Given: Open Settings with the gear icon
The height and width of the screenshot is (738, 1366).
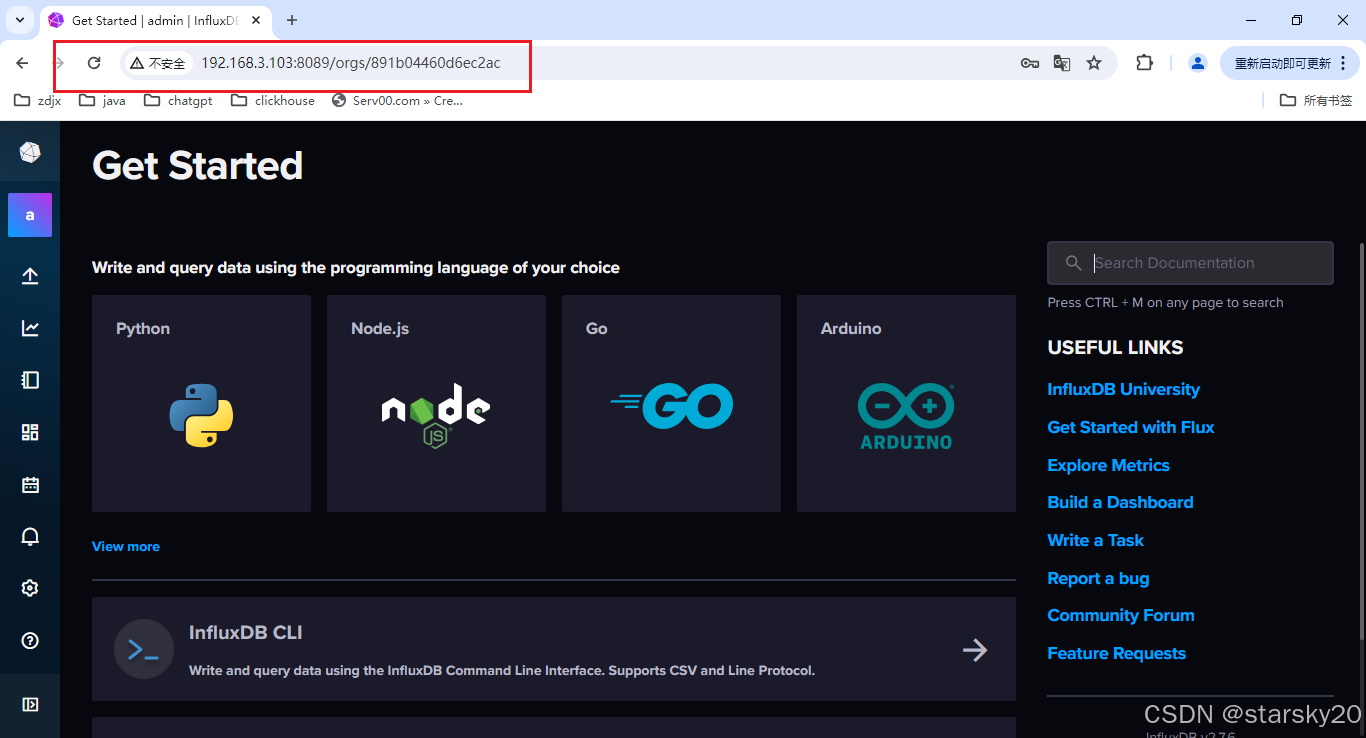Looking at the screenshot, I should click(x=30, y=588).
